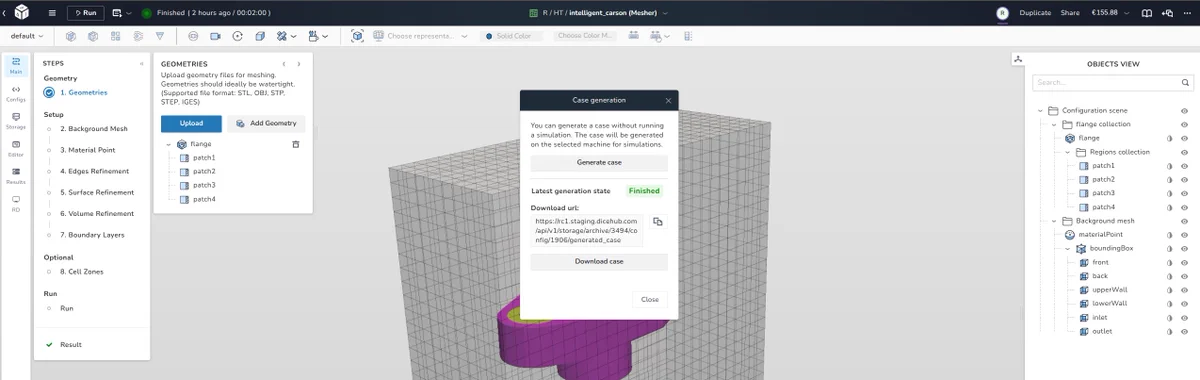Click the download URL text box
This screenshot has width=1200, height=380.
pyautogui.click(x=587, y=231)
